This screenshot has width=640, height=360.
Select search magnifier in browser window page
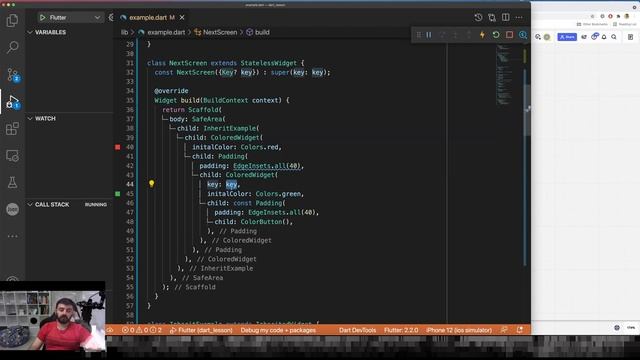tap(614, 37)
